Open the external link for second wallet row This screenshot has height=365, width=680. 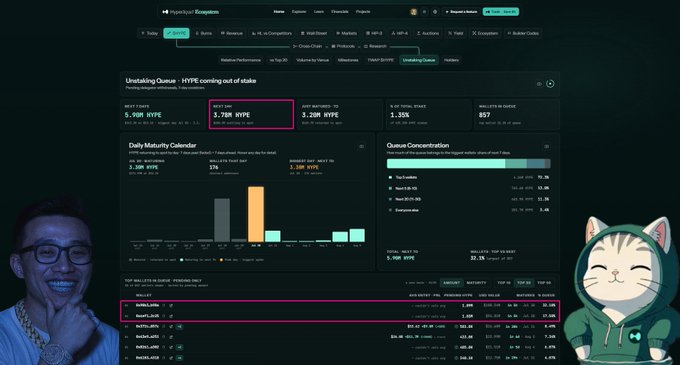tap(171, 316)
